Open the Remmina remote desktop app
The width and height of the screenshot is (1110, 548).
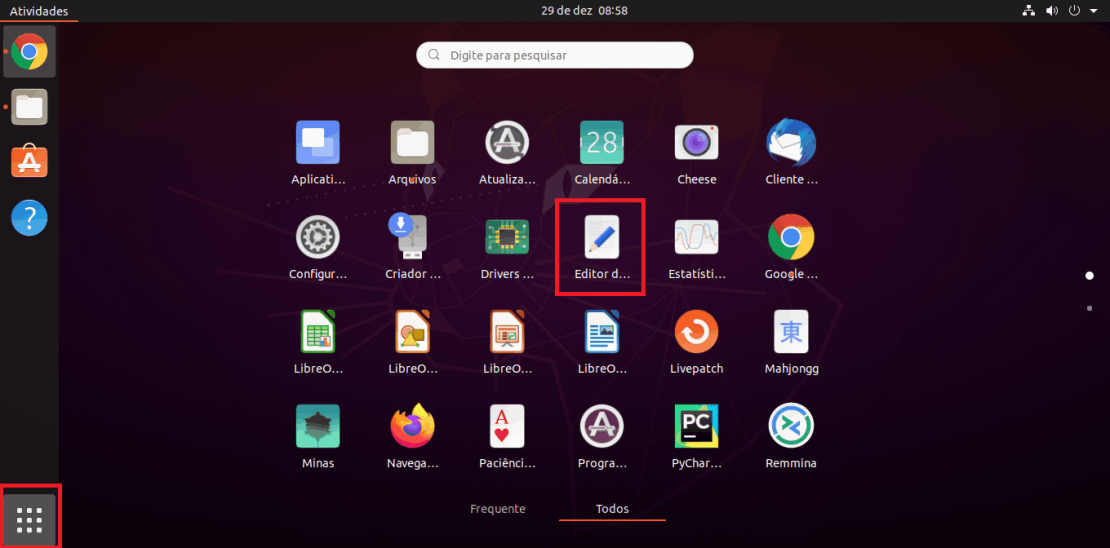click(791, 426)
